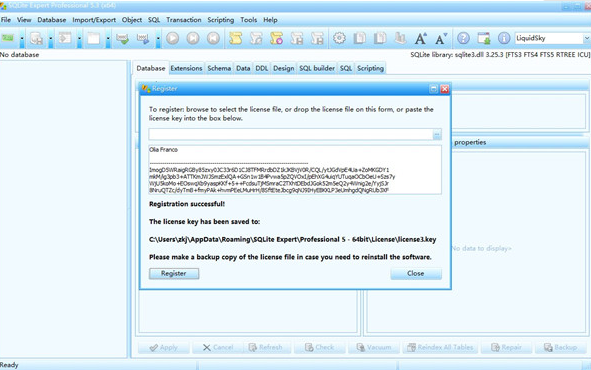
Task: Click the Register button in dialog
Action: (174, 274)
